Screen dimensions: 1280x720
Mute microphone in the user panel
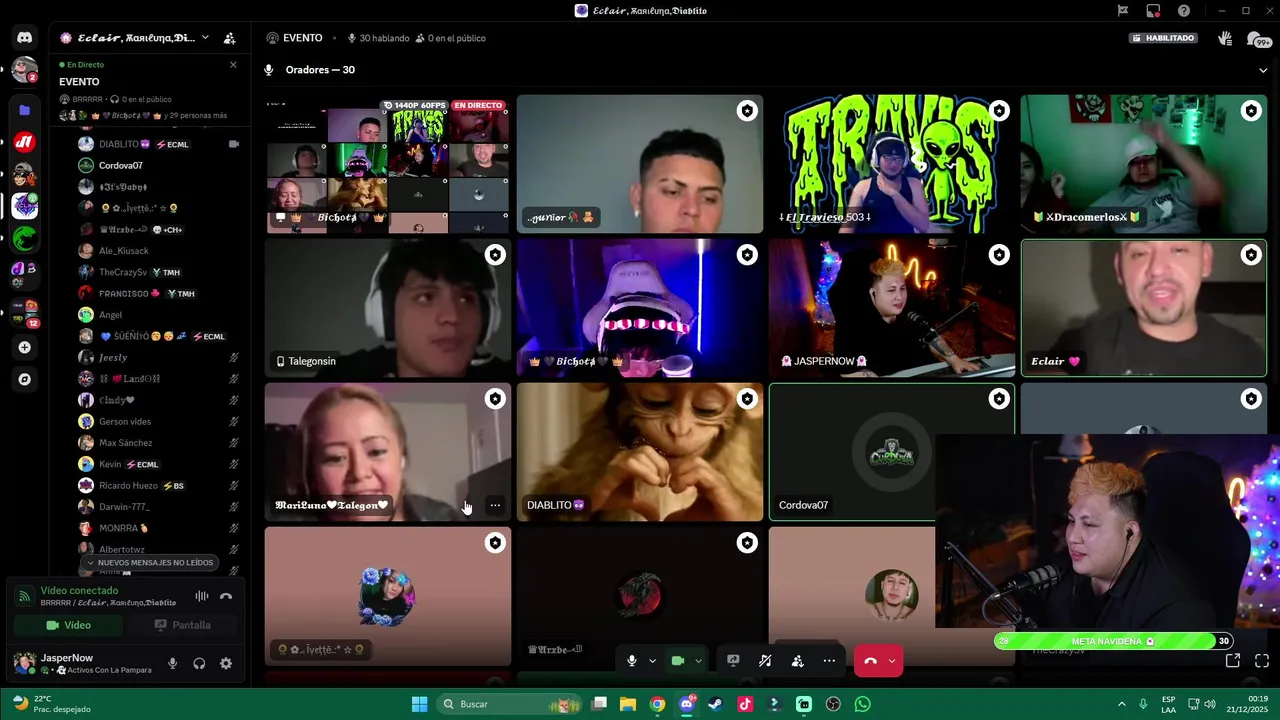172,663
